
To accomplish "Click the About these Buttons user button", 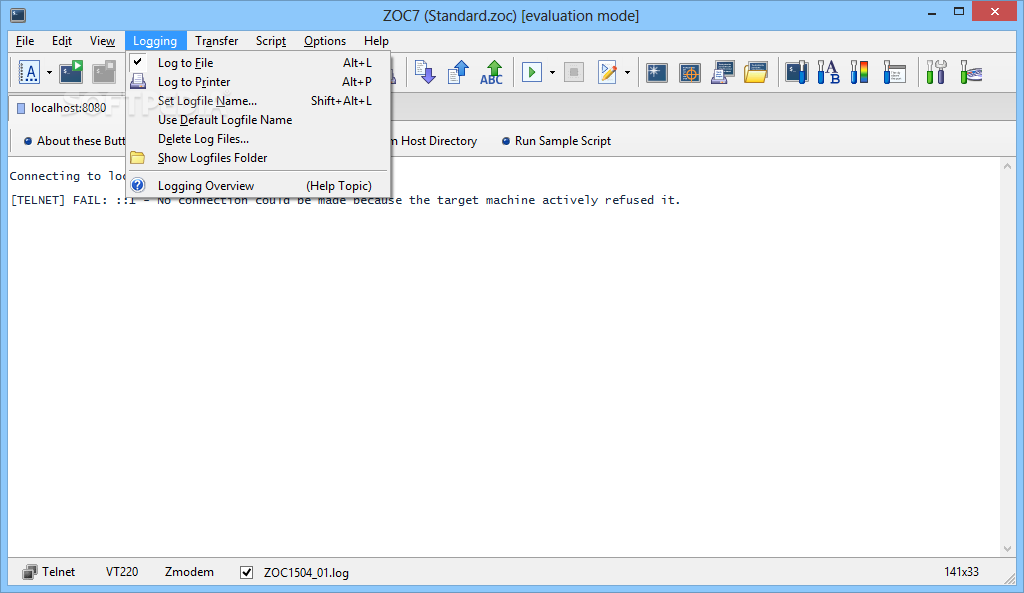I will [74, 140].
